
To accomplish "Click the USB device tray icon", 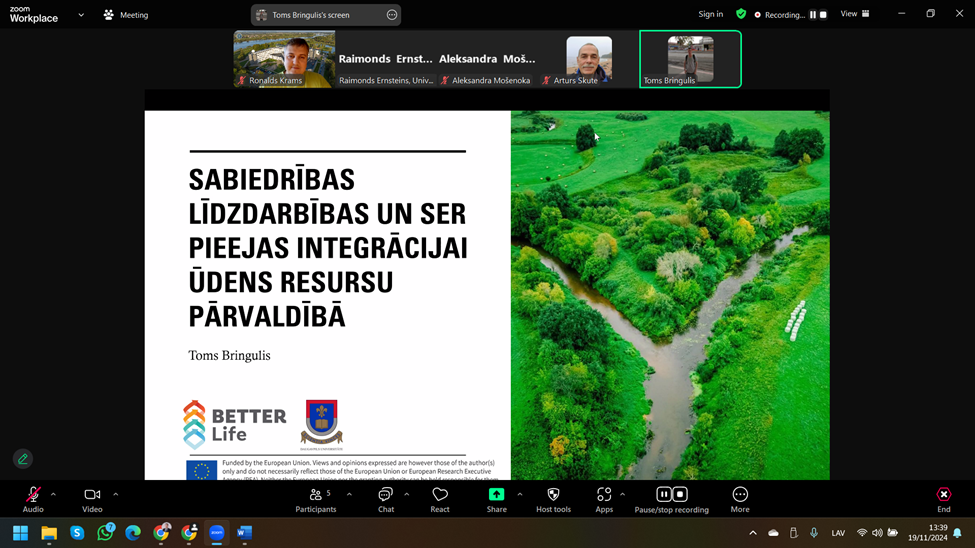I will [793, 533].
